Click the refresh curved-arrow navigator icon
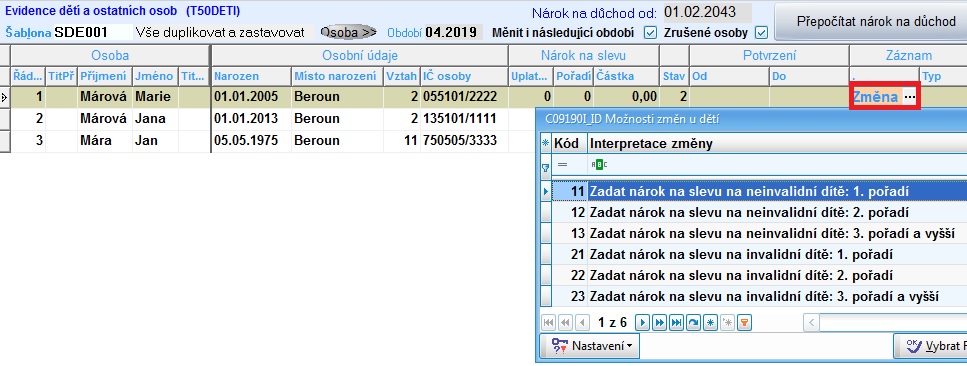 (x=693, y=322)
